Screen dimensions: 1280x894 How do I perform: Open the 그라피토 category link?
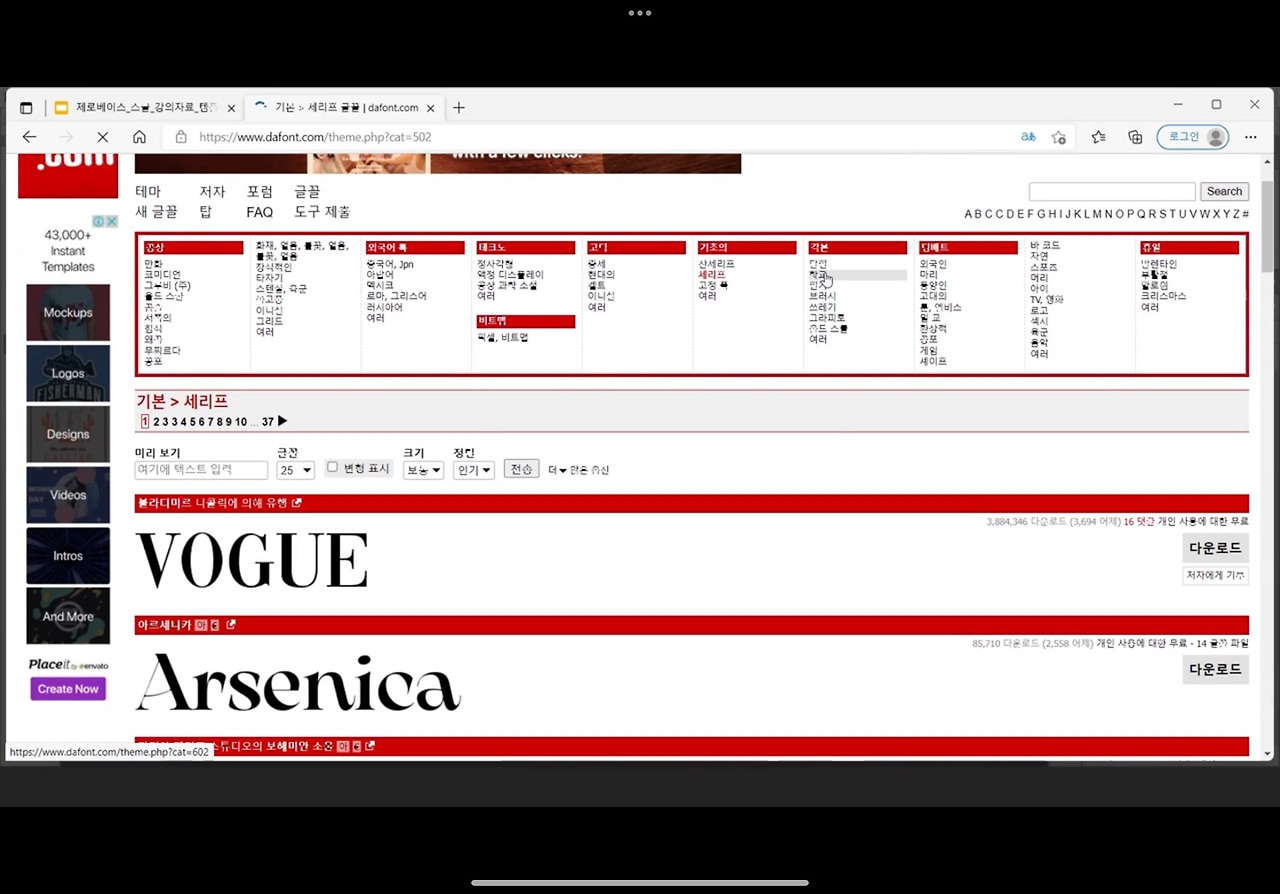pos(827,318)
